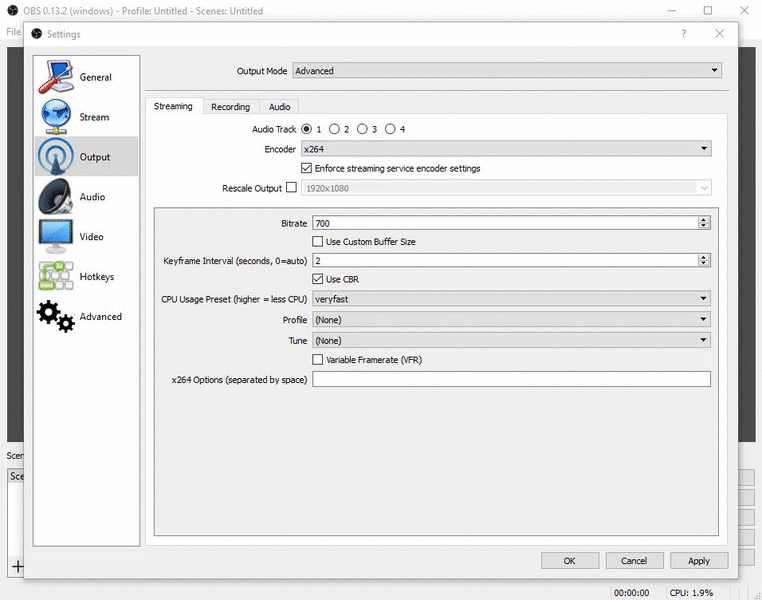Open the Audio speaker icon
Screen dimensions: 762x600
coord(55,196)
